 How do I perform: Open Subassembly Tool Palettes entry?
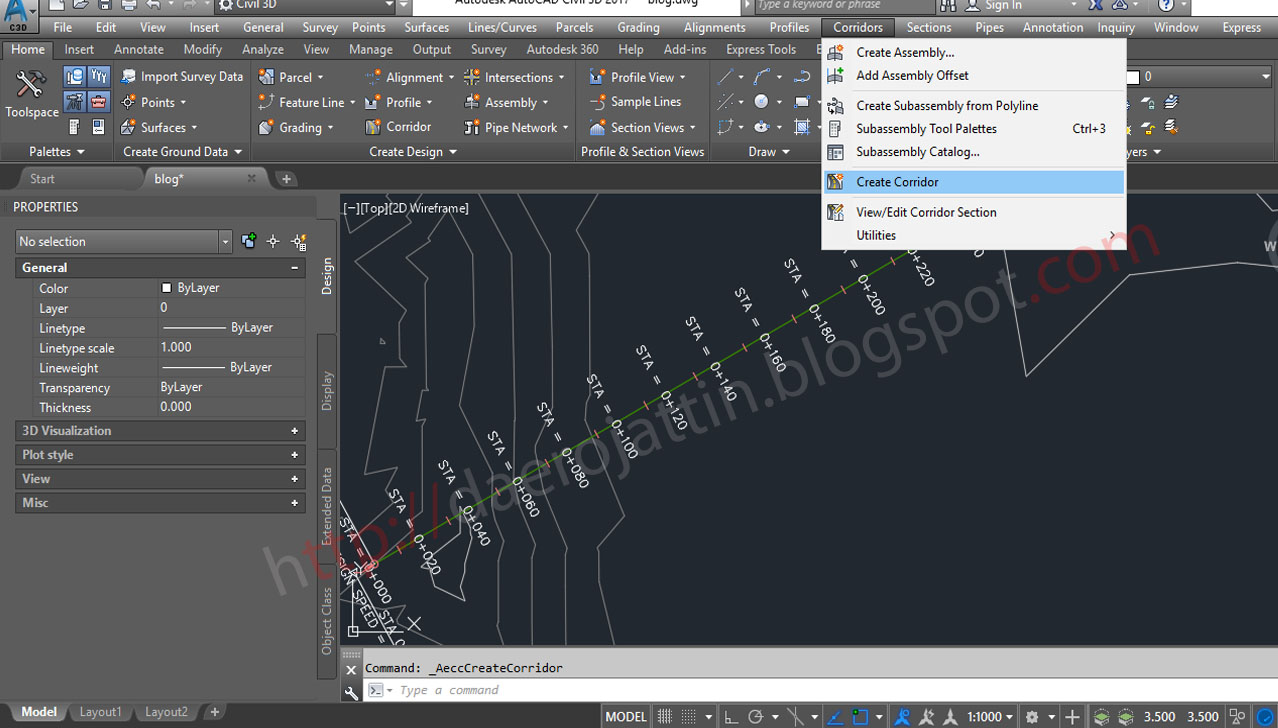[926, 128]
